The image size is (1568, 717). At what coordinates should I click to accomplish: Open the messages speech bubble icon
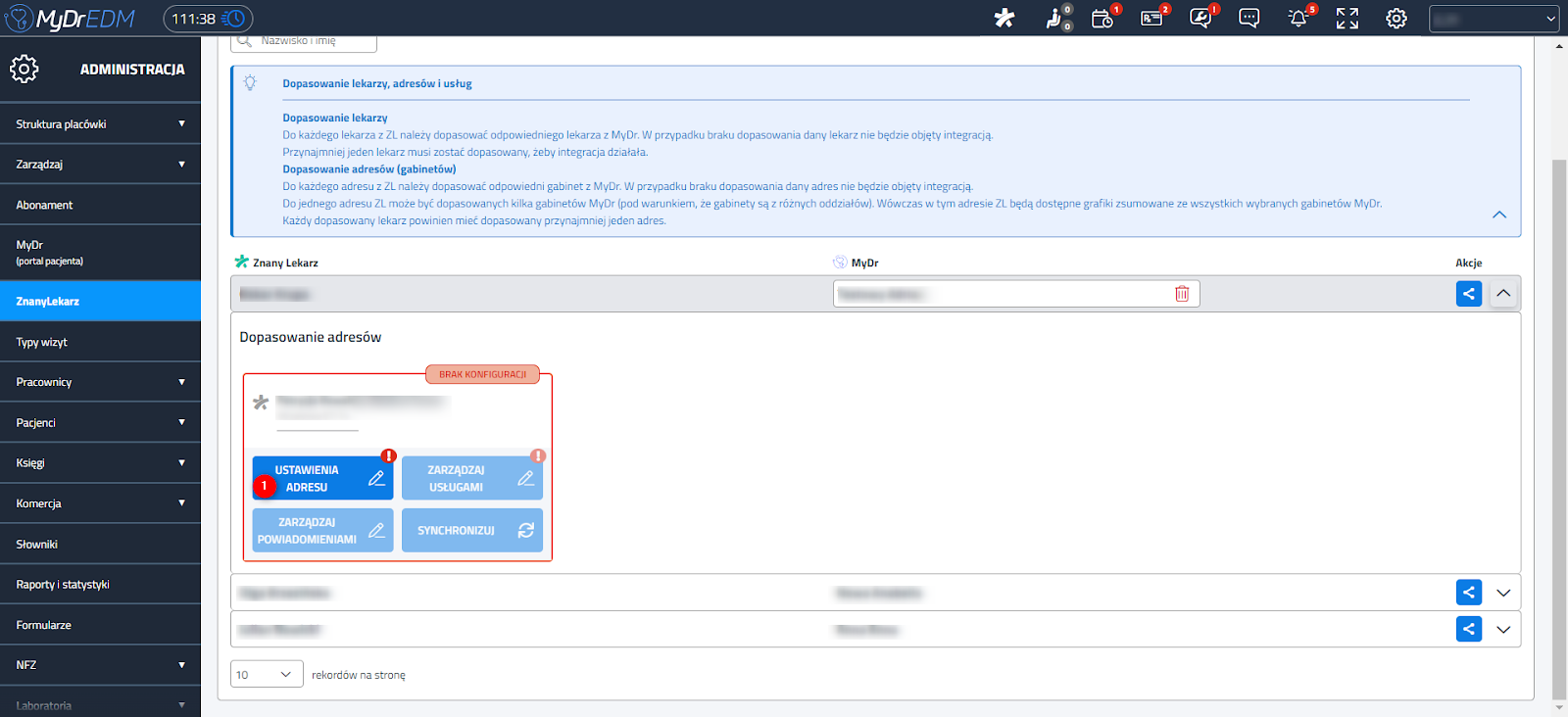coord(1249,18)
